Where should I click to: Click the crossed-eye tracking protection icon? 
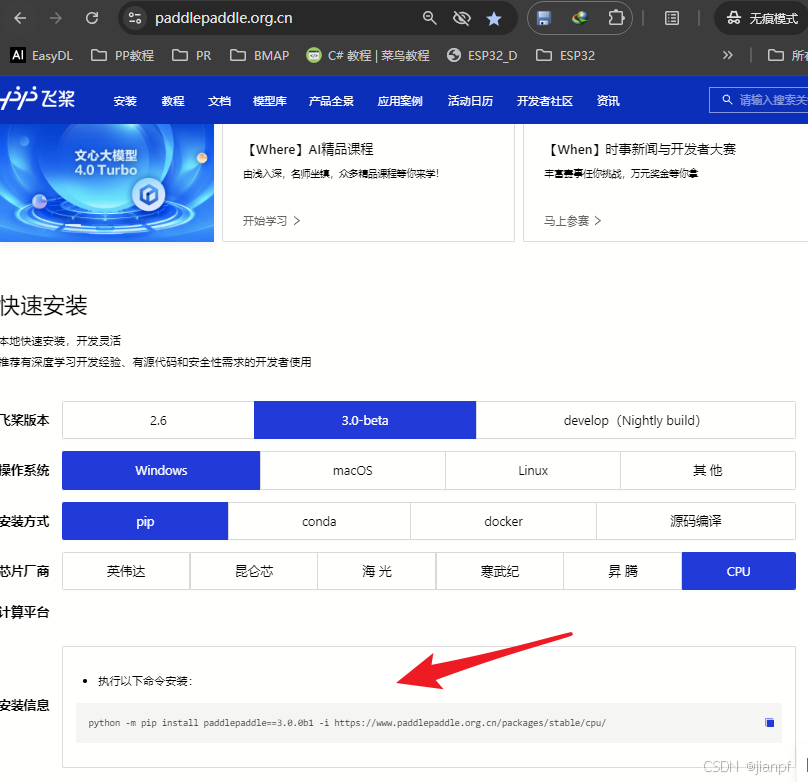(462, 19)
